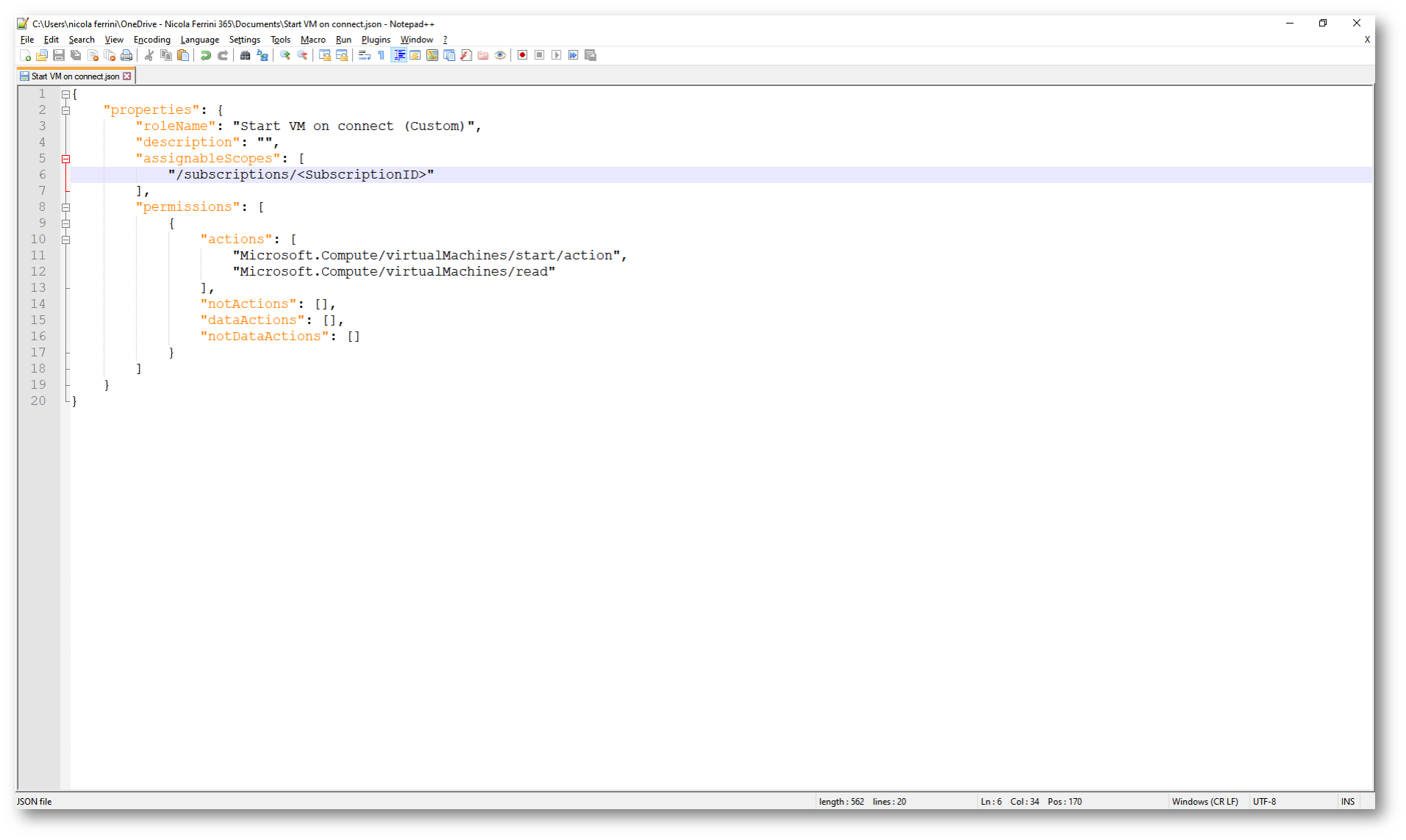Click Save Current Recorded Macro icon
The image size is (1406, 840).
[590, 56]
